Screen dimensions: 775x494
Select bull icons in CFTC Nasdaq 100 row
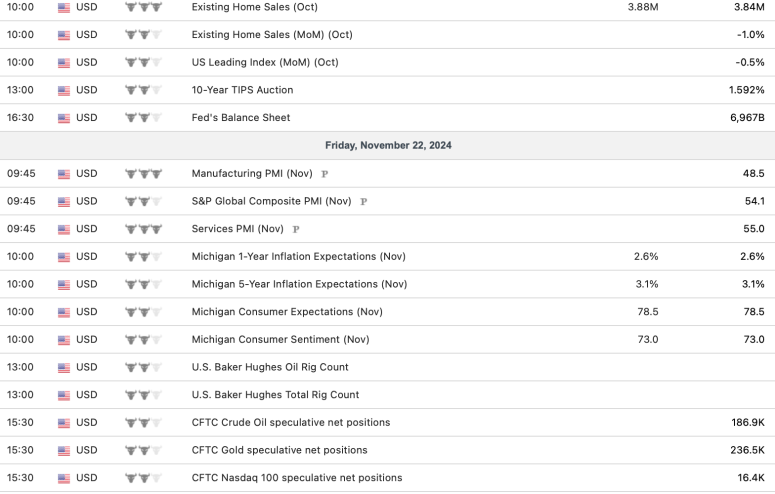click(143, 478)
